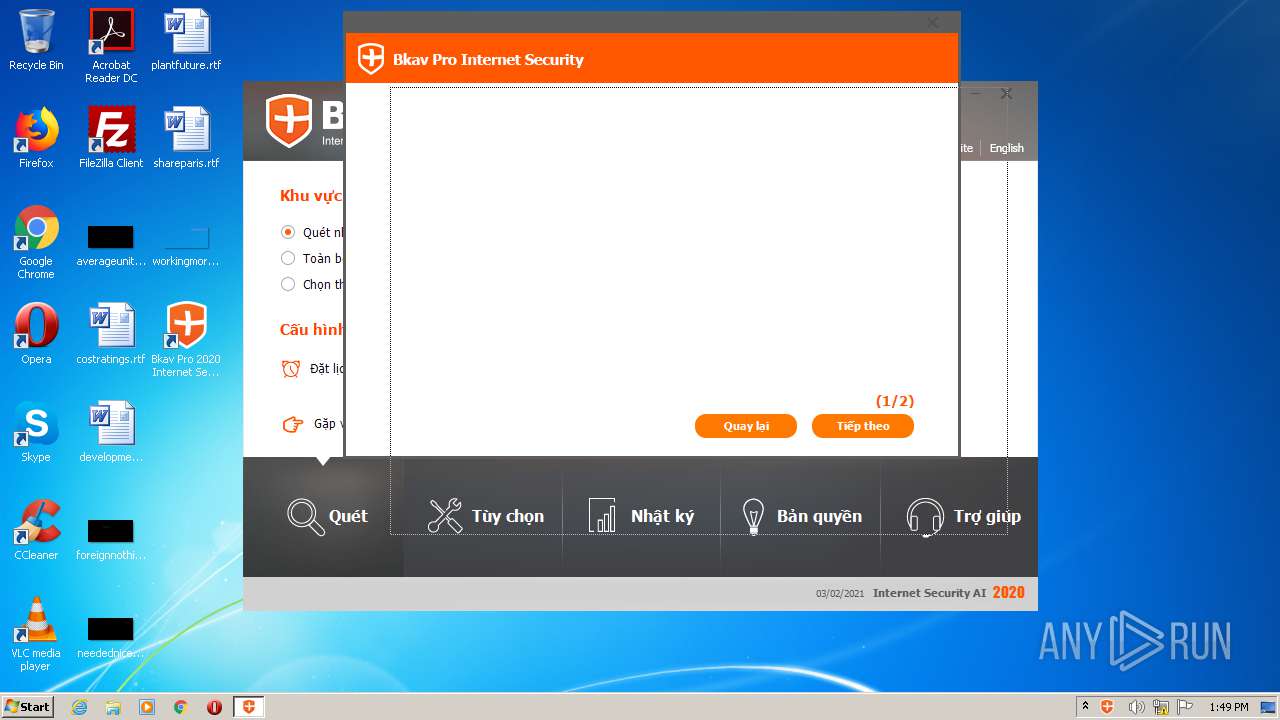The height and width of the screenshot is (720, 1280).
Task: Click the Tiếp theo button
Action: pos(863,426)
